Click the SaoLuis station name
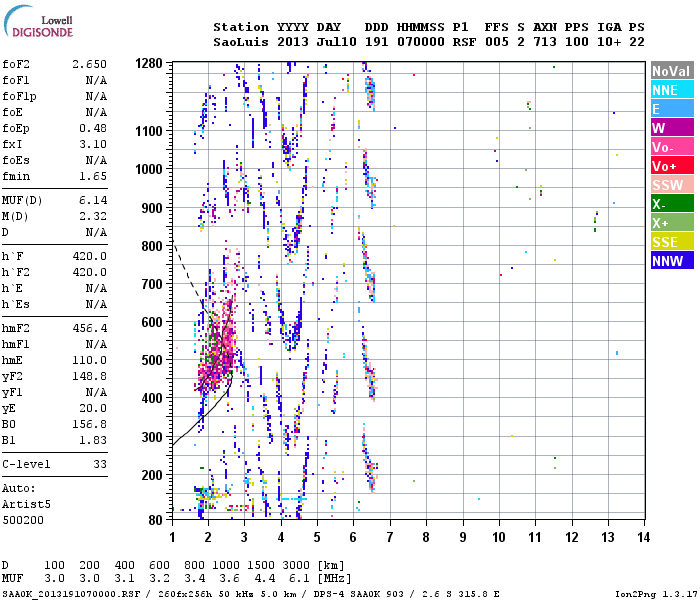The image size is (700, 600). (x=241, y=42)
